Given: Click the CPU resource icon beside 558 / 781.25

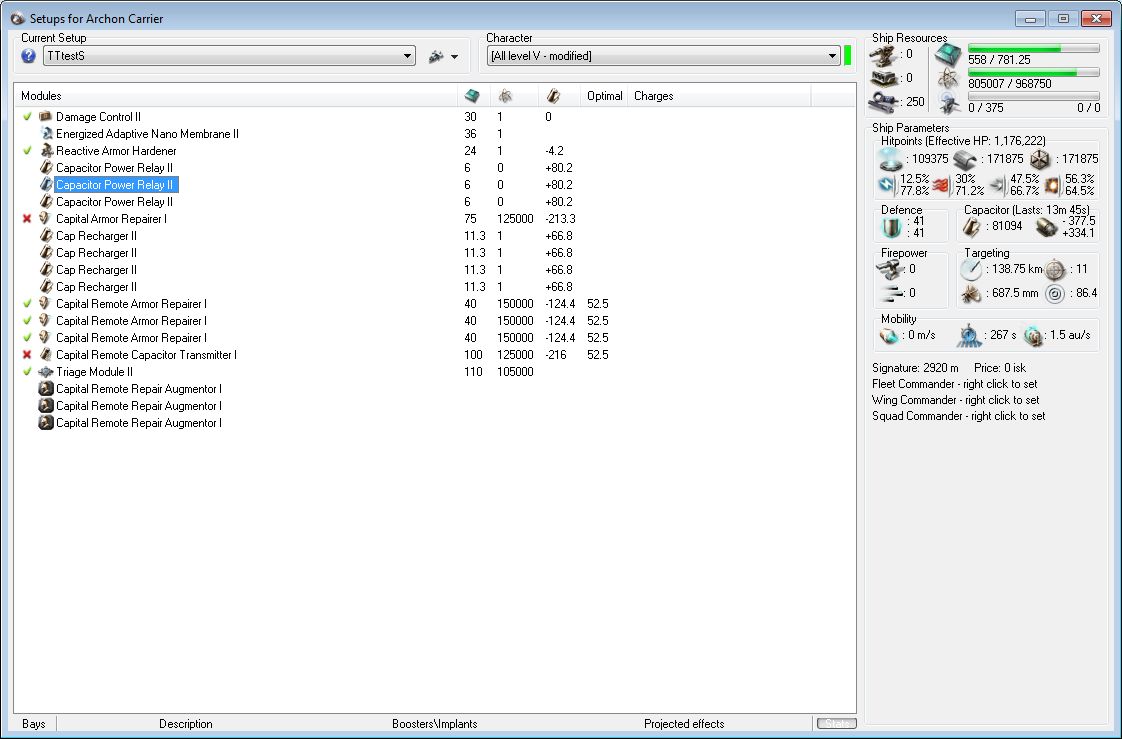Looking at the screenshot, I should (949, 54).
